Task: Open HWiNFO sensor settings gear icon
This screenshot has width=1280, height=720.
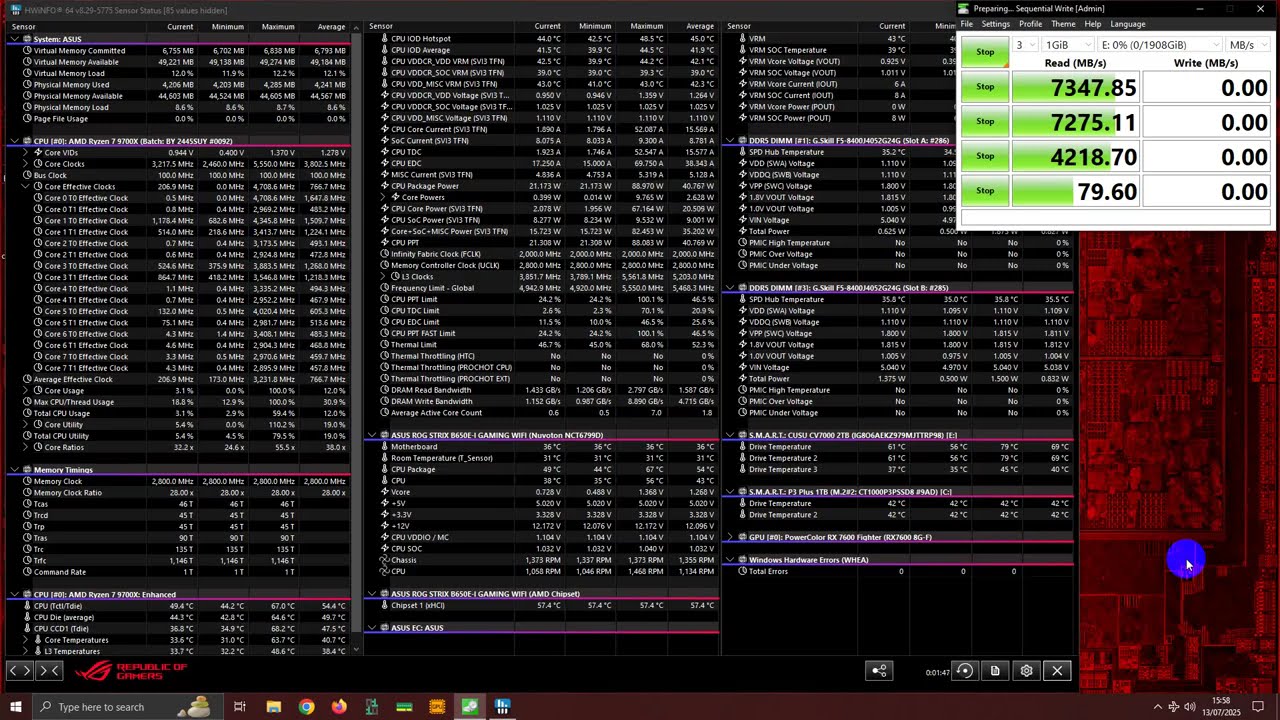Action: [1026, 671]
